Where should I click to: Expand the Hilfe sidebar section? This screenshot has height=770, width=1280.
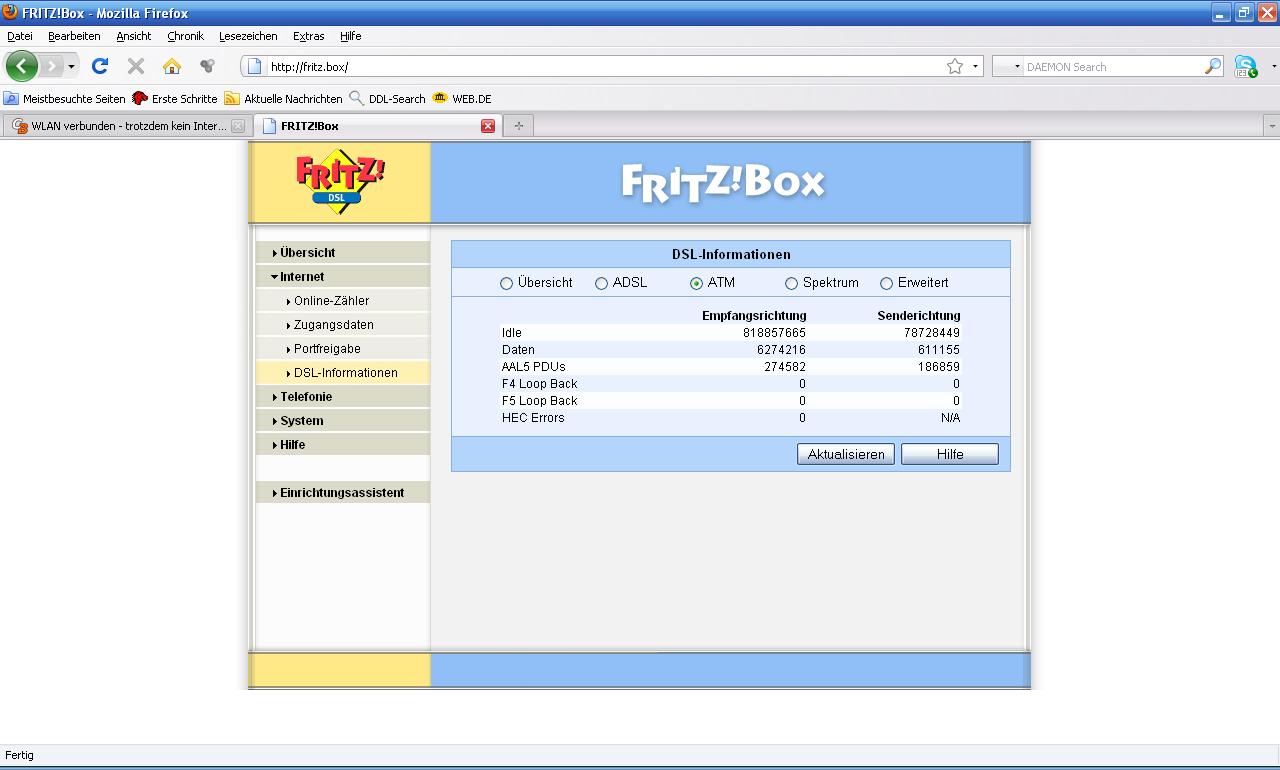point(343,445)
